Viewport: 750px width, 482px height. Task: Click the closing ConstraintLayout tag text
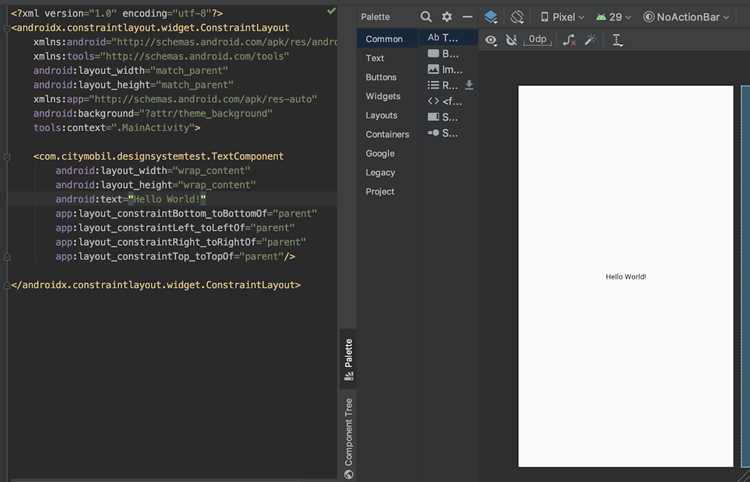(155, 285)
